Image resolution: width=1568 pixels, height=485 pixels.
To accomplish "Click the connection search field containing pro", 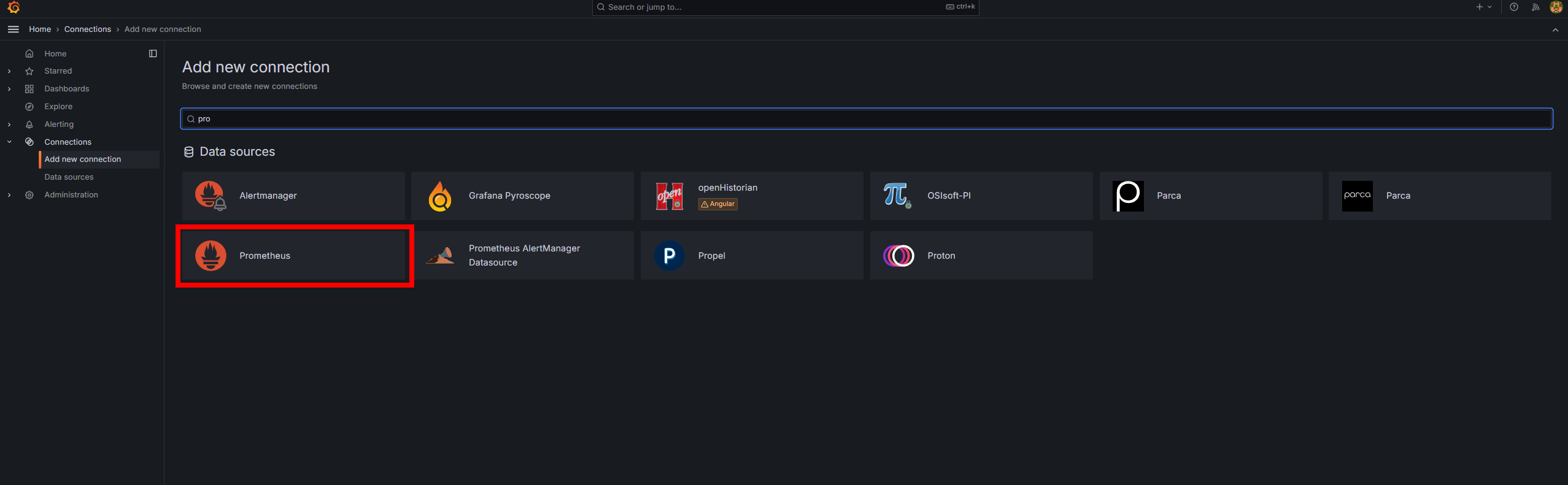I will 867,119.
